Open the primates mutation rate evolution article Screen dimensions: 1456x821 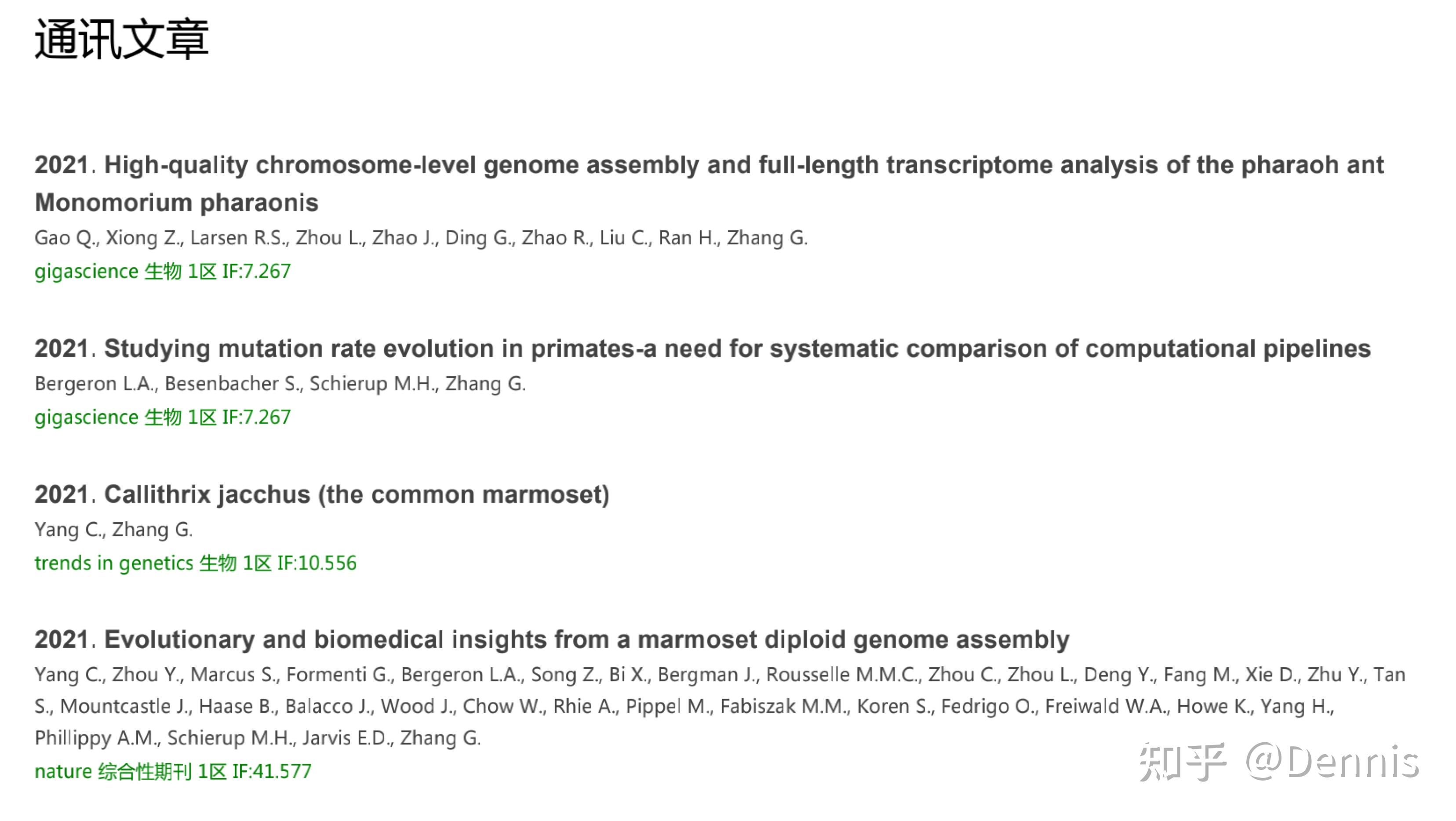pos(703,348)
